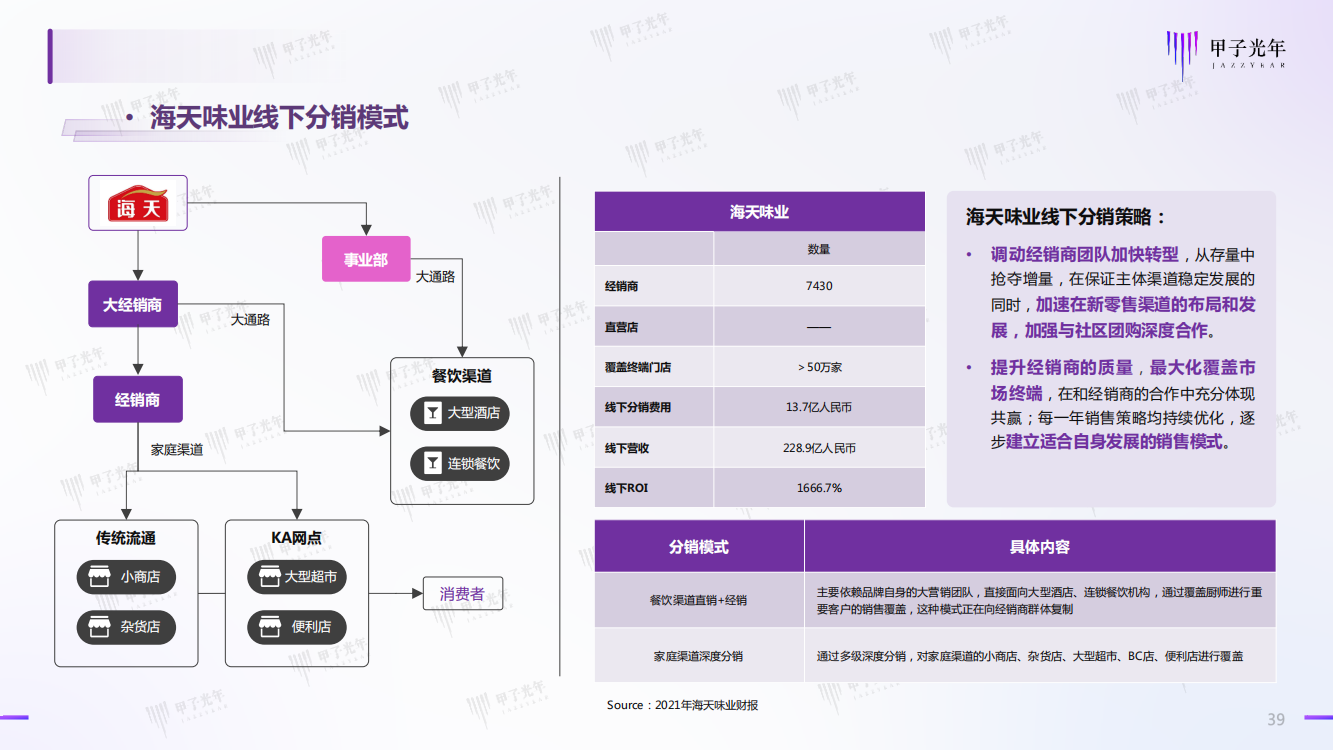Image resolution: width=1333 pixels, height=750 pixels.
Task: Select the 事业部 pink box
Action: click(366, 259)
